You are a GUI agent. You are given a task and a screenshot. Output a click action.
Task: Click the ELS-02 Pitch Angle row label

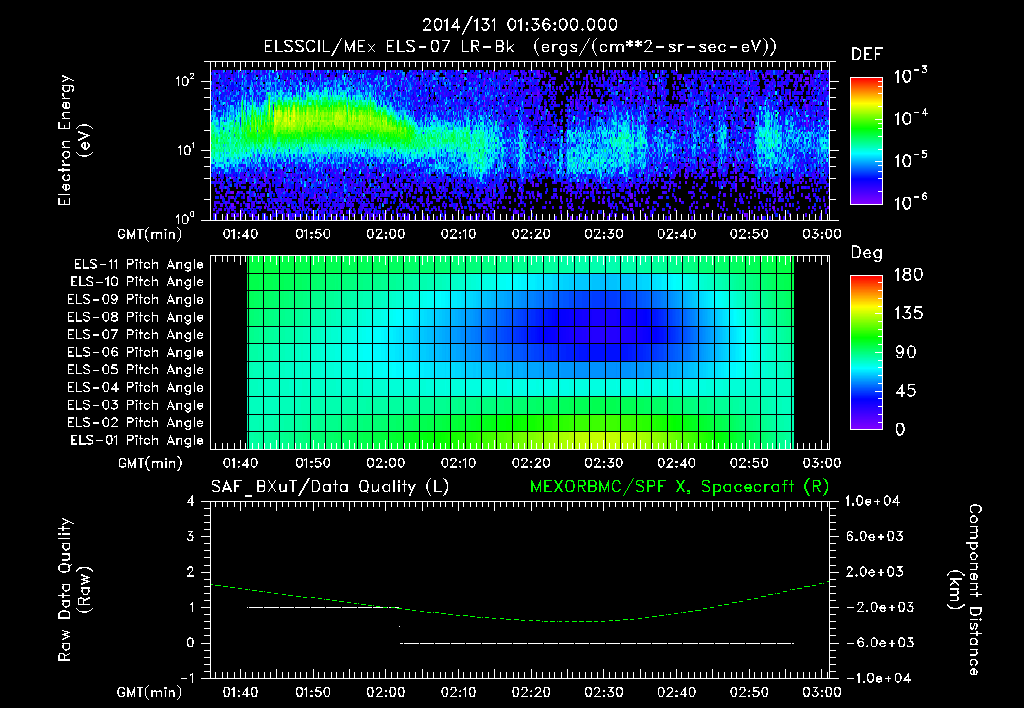(x=136, y=423)
